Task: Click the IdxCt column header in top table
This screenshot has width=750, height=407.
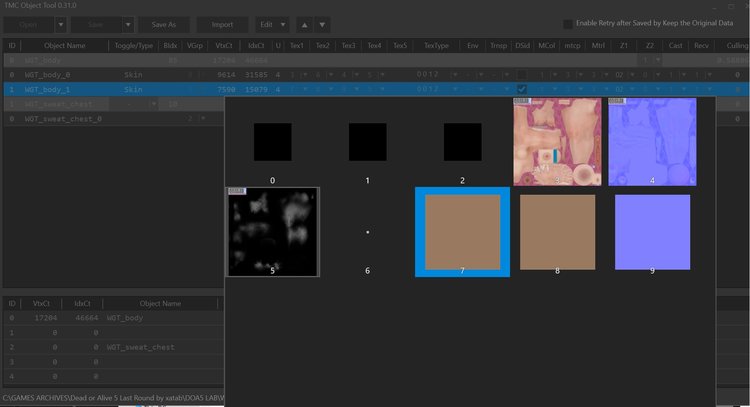Action: [256, 45]
